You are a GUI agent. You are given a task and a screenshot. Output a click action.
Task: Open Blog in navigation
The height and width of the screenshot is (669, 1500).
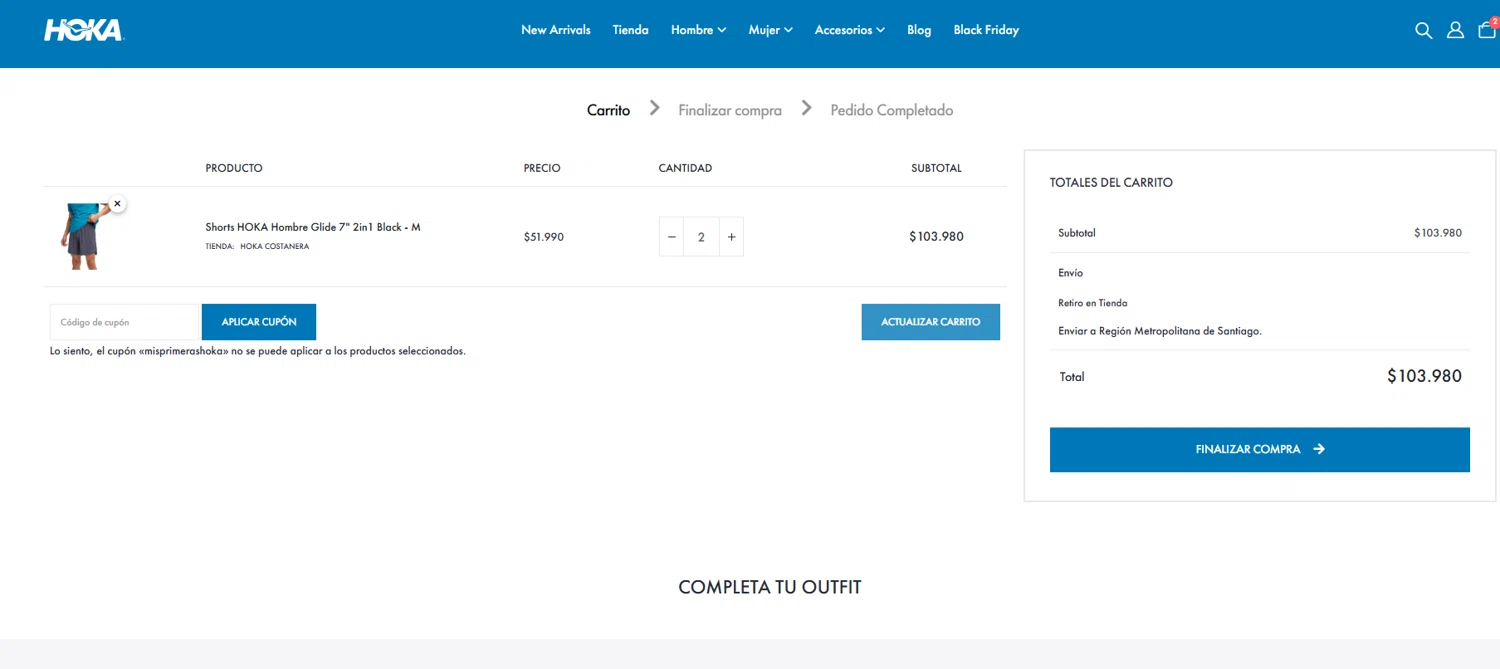click(919, 30)
